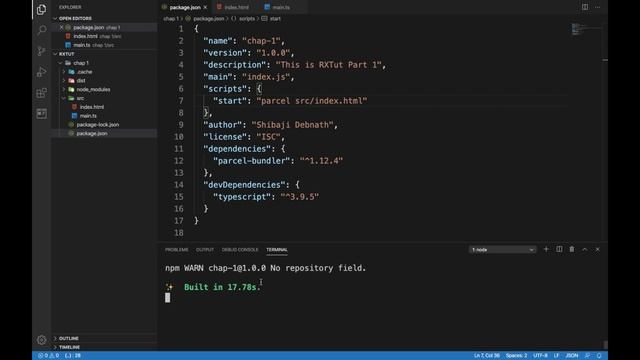Open the Problems panel tab
Image resolution: width=640 pixels, height=360 pixels.
(x=177, y=250)
